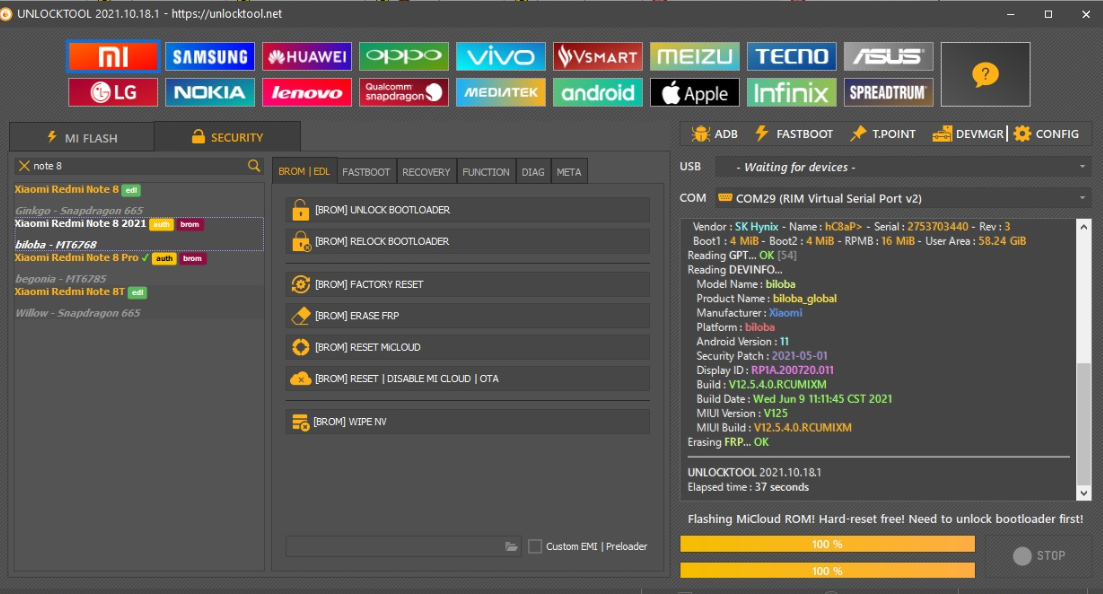Open the DIAG tab
Image resolution: width=1103 pixels, height=594 pixels.
533,172
